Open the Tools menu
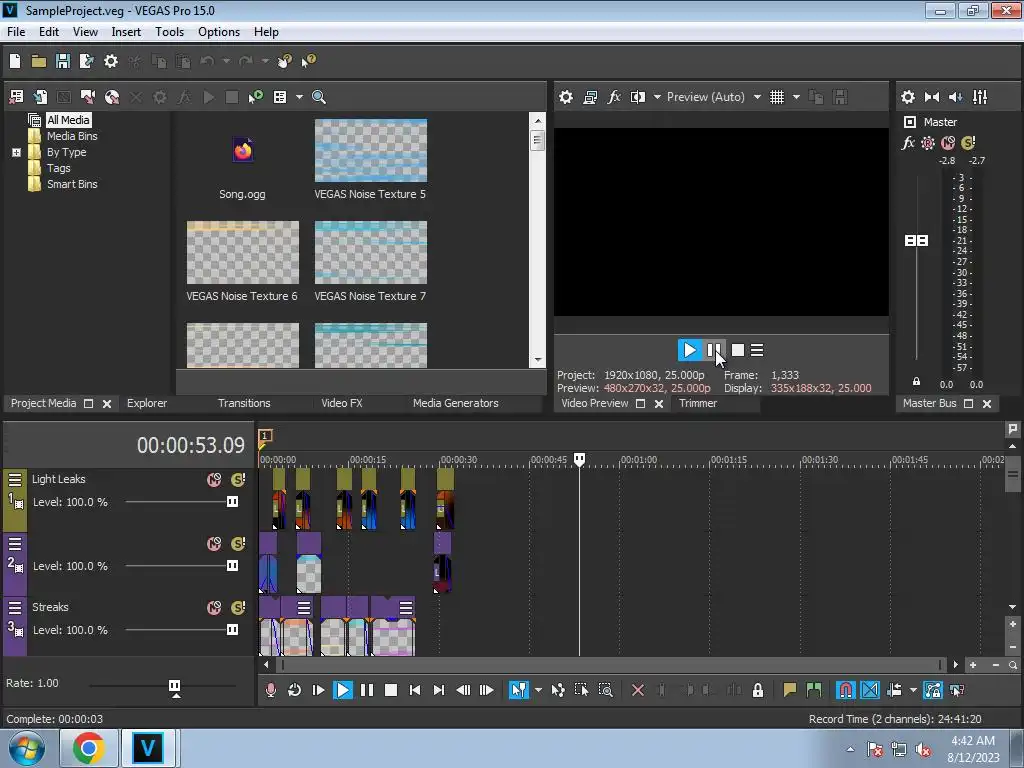Viewport: 1024px width, 768px height. click(x=169, y=31)
